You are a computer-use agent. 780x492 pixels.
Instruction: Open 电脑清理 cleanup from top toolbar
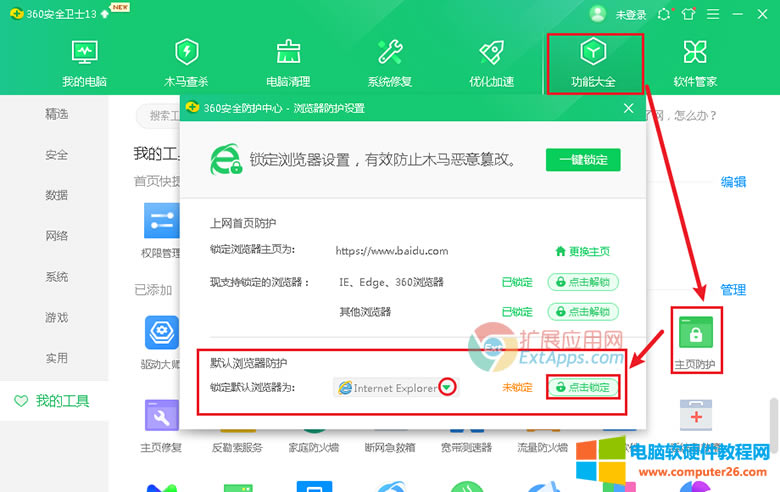pyautogui.click(x=288, y=62)
